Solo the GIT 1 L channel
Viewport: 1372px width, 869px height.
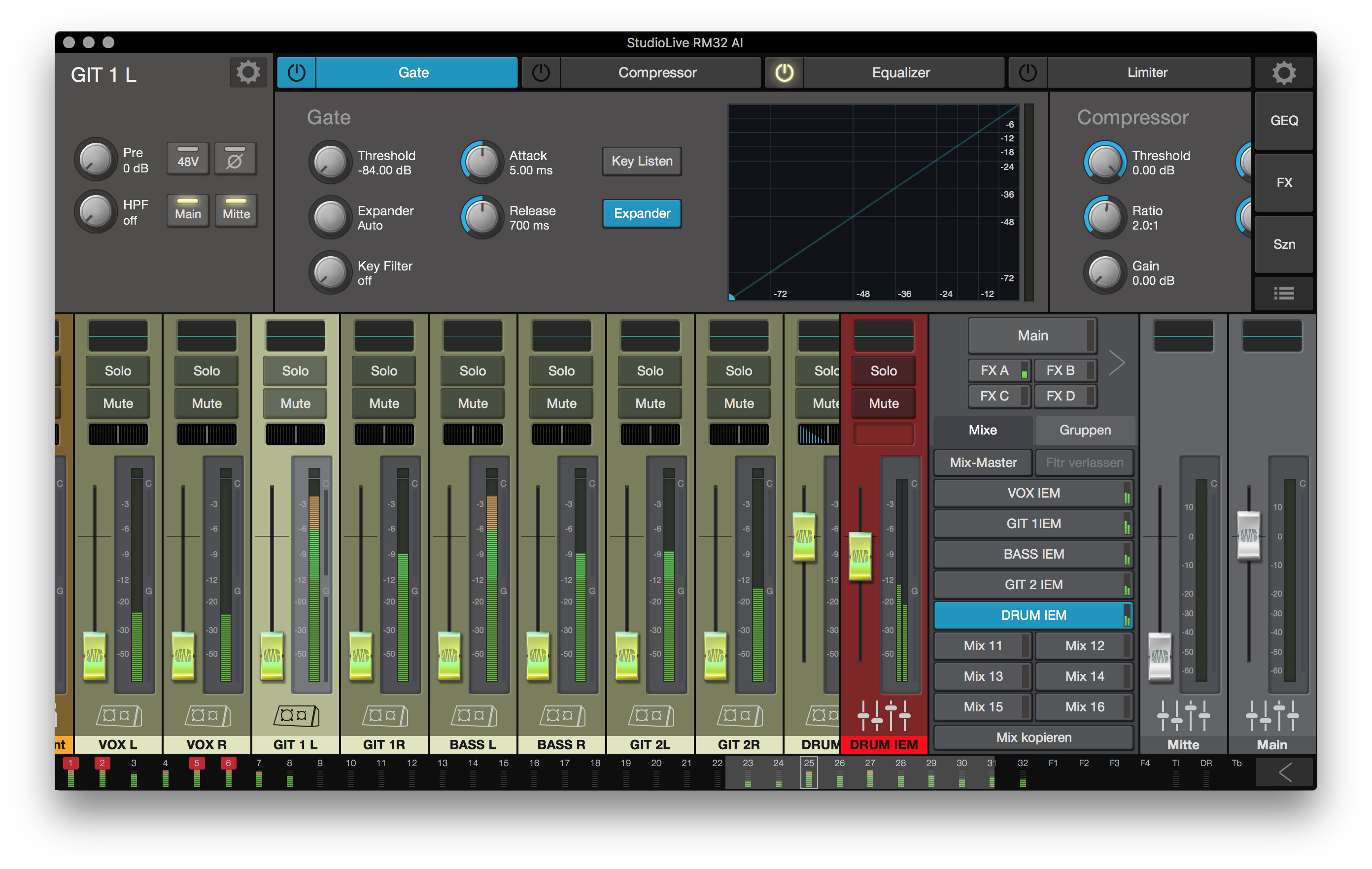coord(295,371)
